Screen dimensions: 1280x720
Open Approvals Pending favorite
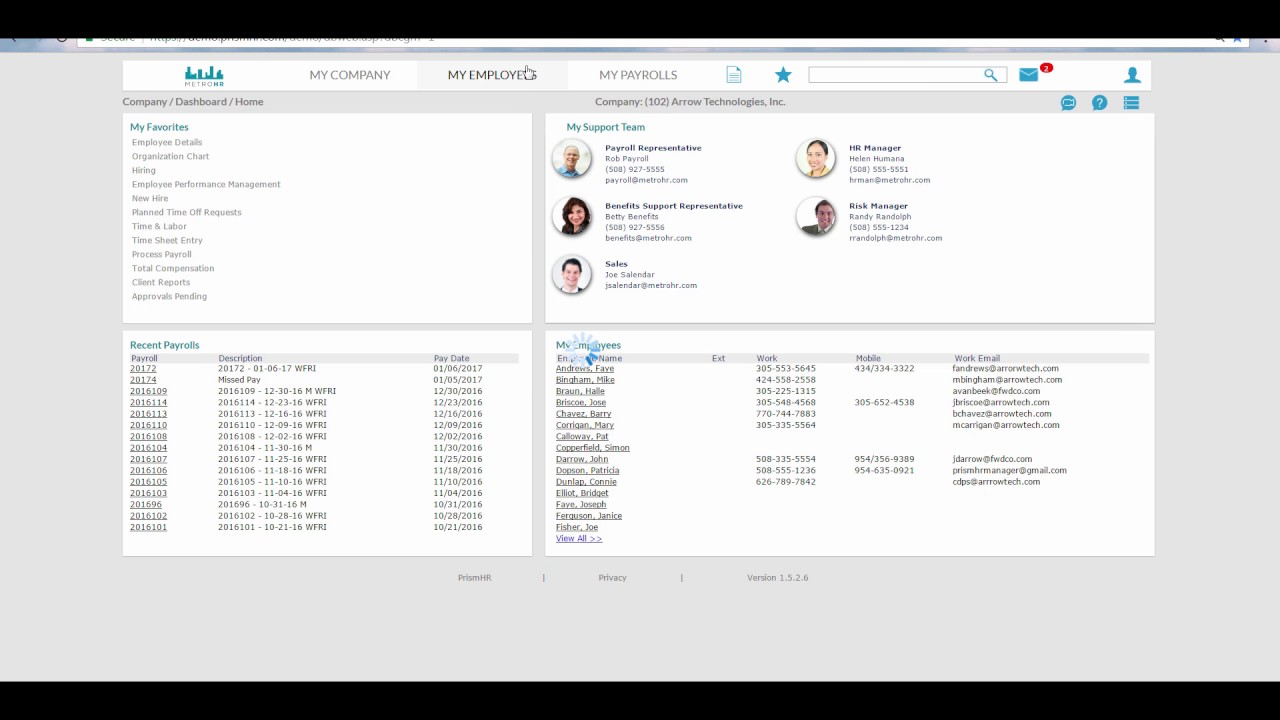pyautogui.click(x=170, y=296)
